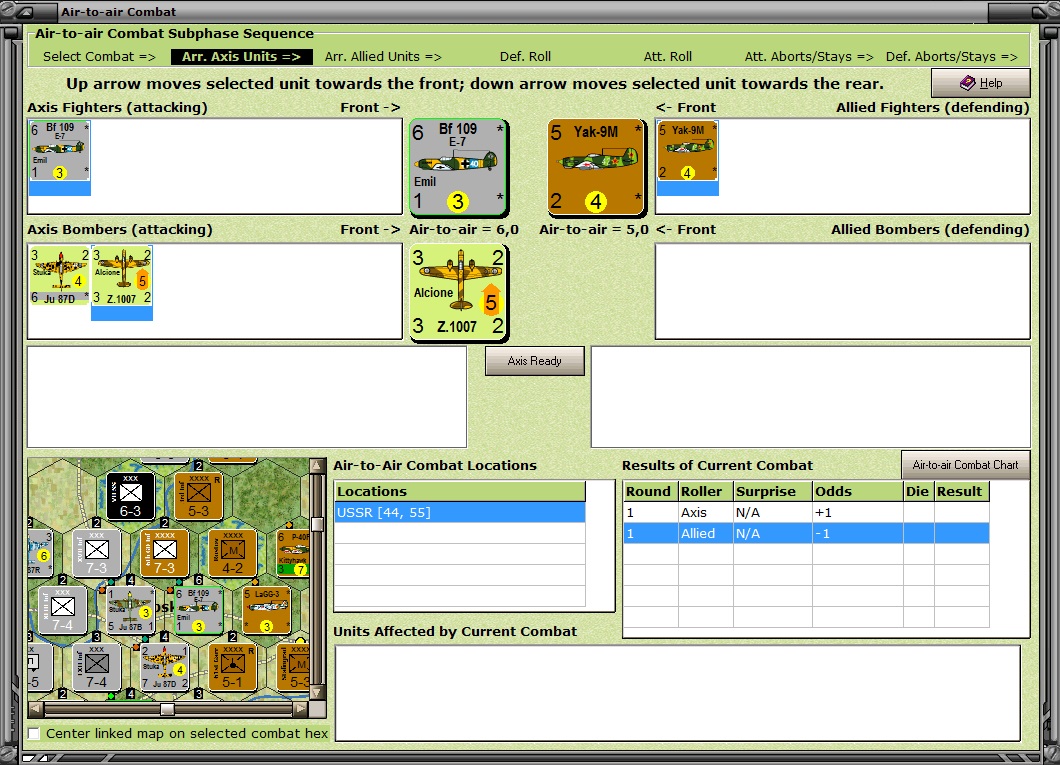Select small Z.1007 Alcione bomber counter
The height and width of the screenshot is (765, 1060).
122,276
